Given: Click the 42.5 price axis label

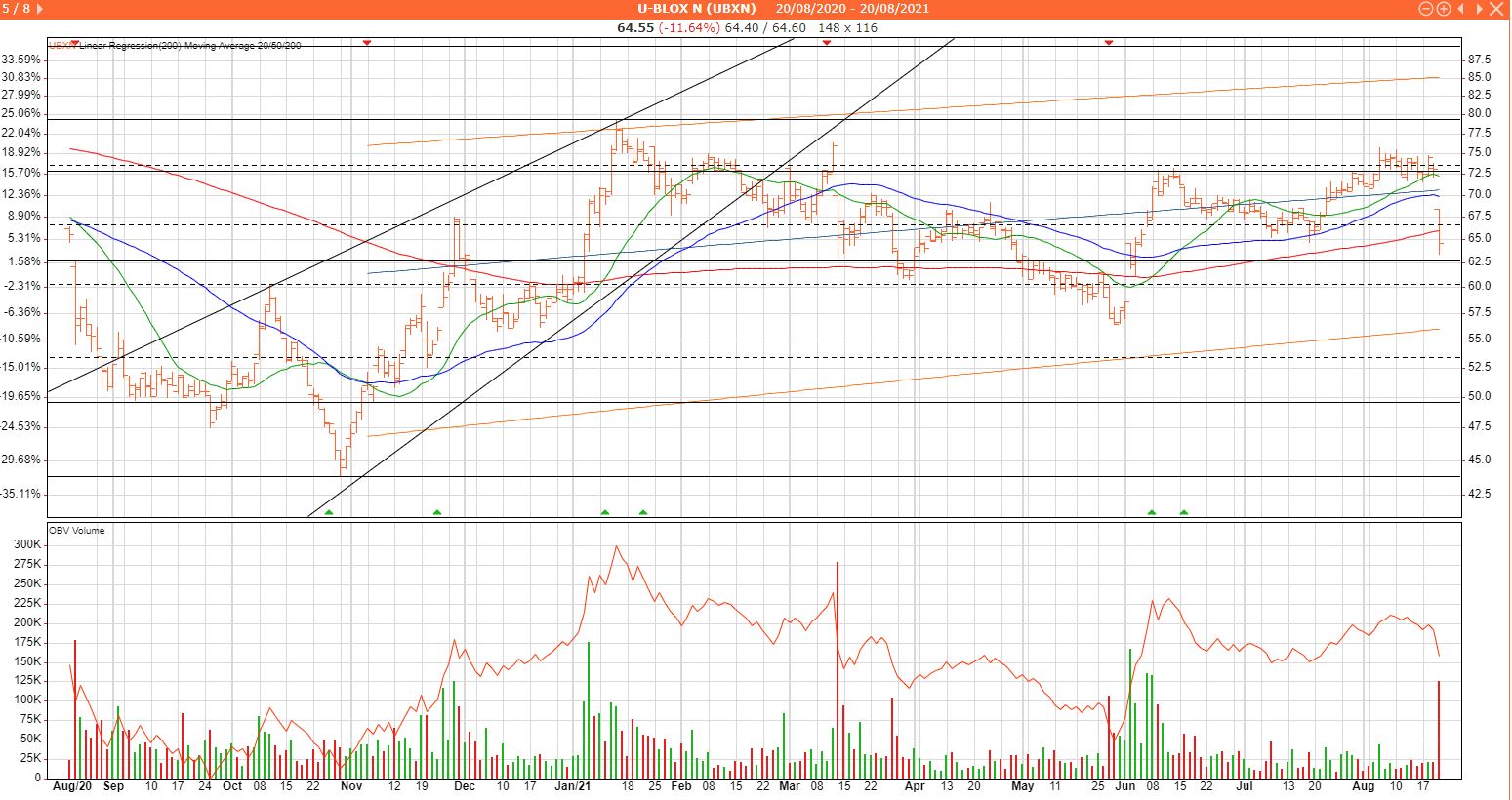Looking at the screenshot, I should 1479,494.
